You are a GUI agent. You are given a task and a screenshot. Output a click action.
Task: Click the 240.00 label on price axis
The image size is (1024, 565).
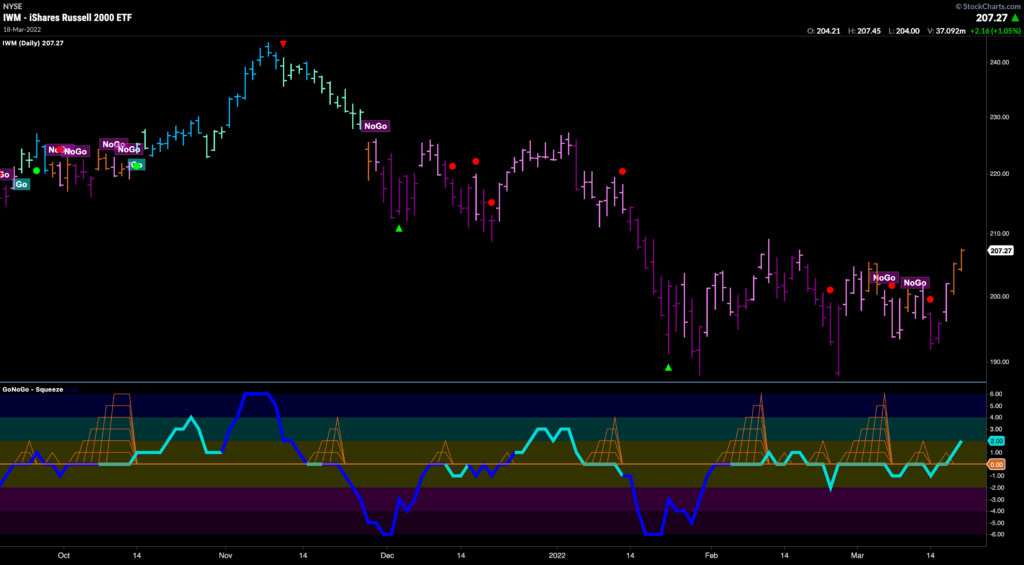coord(999,63)
